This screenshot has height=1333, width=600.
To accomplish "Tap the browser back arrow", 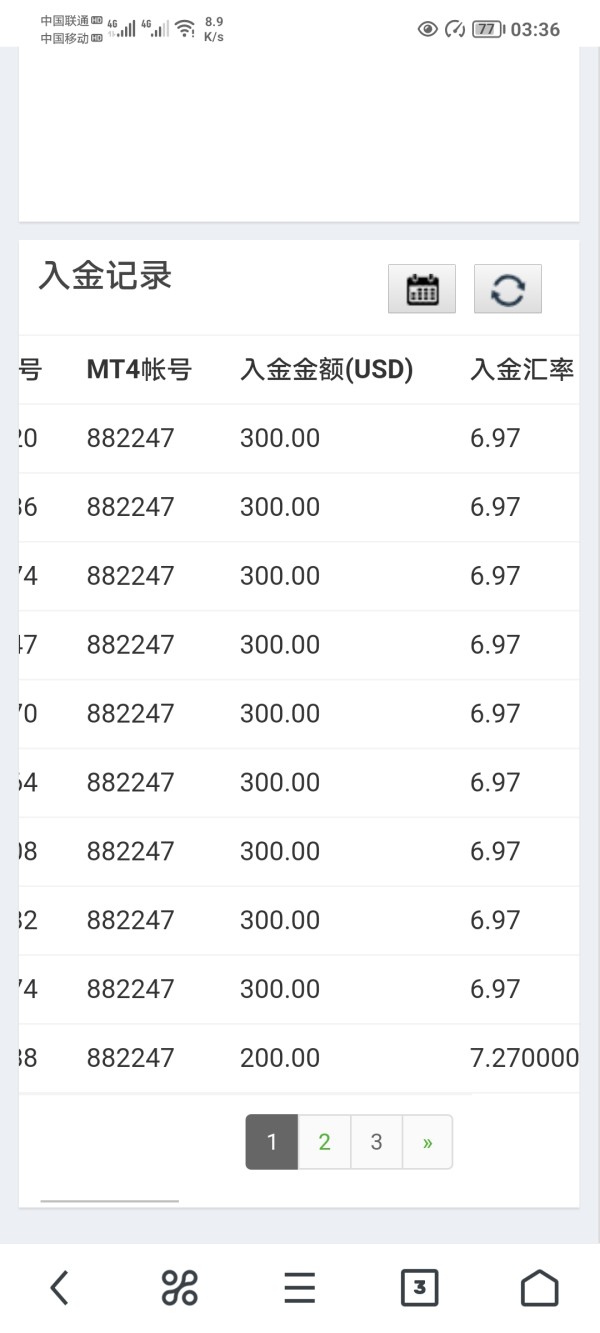I will [x=60, y=1287].
